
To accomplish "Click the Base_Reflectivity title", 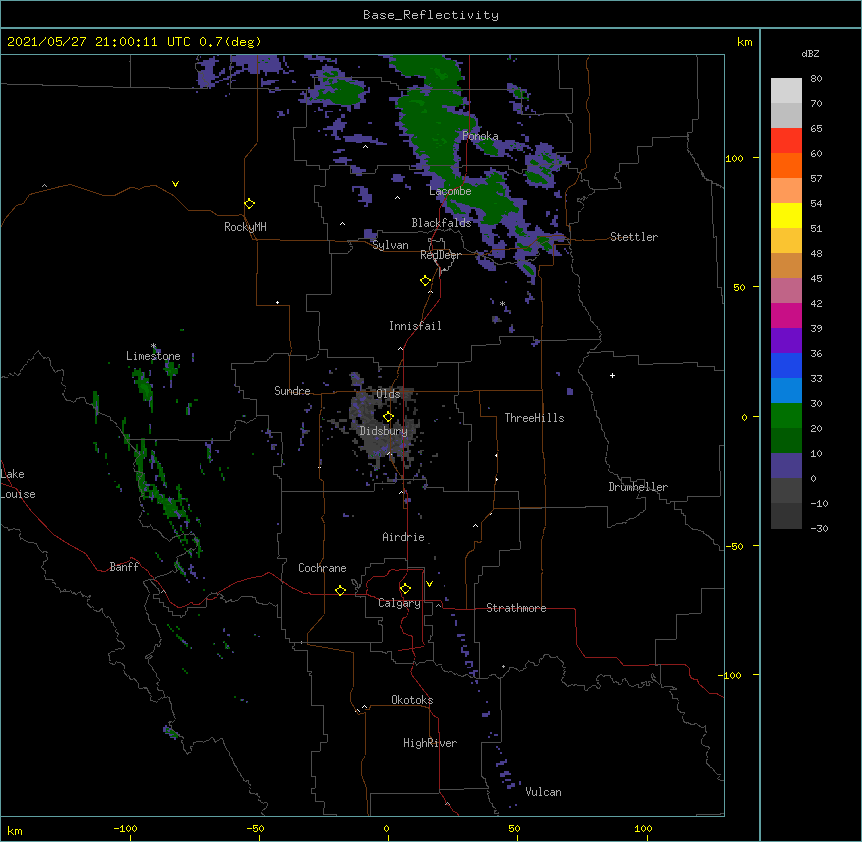I will (x=431, y=15).
